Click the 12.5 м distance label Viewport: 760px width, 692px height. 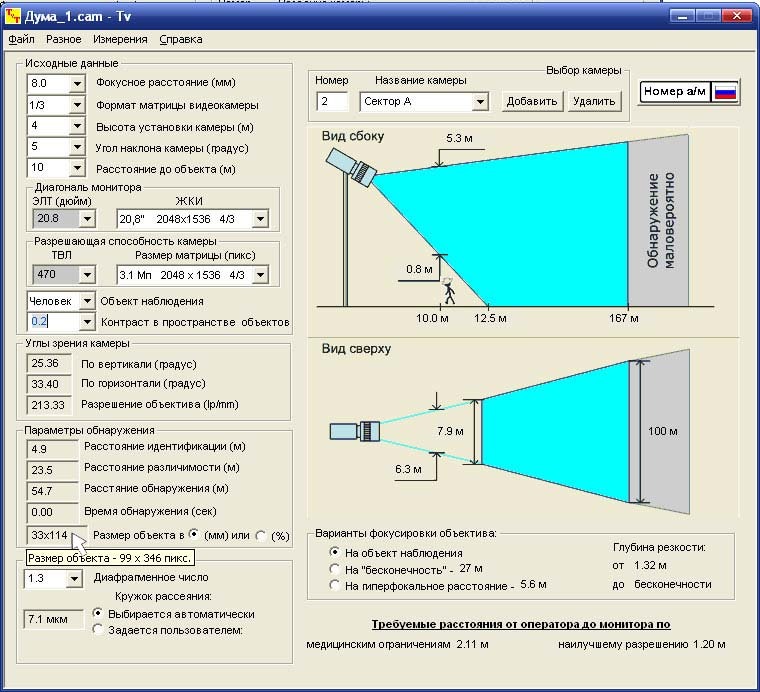[491, 318]
